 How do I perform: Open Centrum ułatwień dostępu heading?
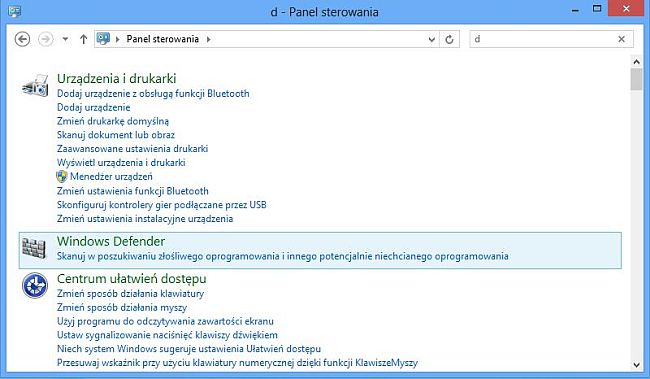coord(131,279)
